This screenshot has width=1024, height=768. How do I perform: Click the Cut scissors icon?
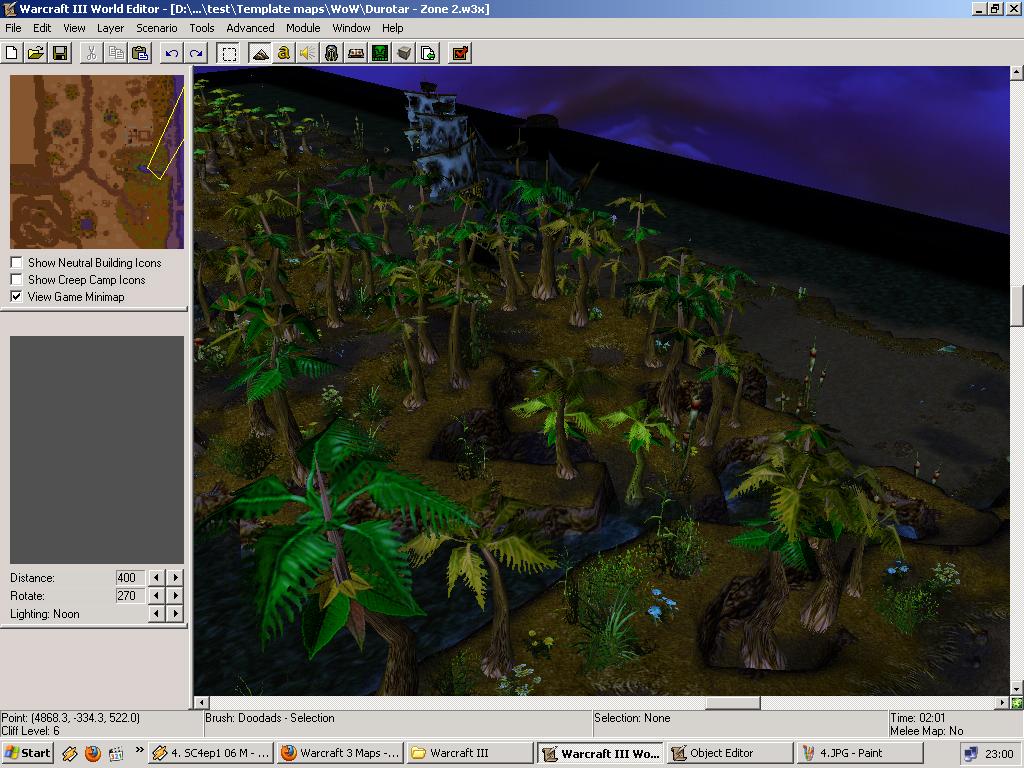(x=91, y=53)
